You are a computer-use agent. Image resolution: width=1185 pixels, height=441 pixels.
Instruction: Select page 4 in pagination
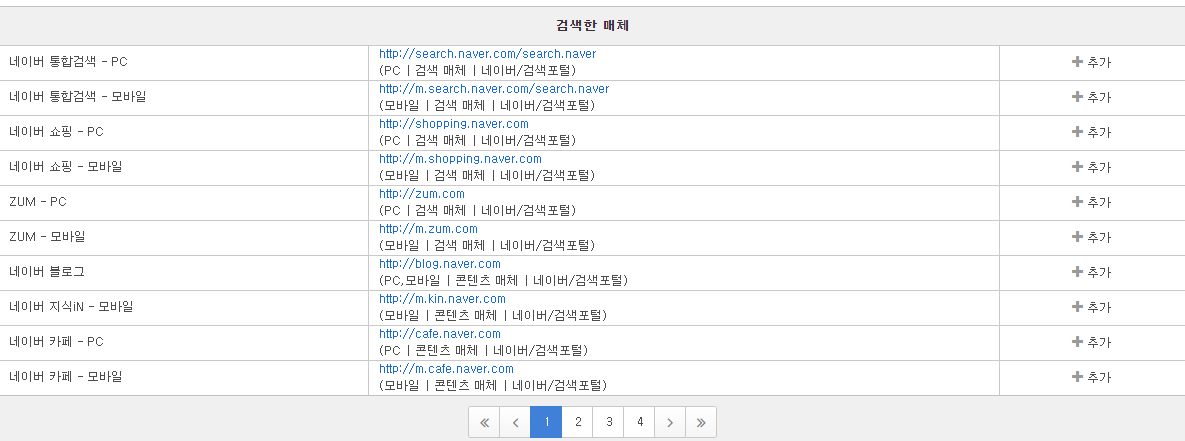click(639, 422)
